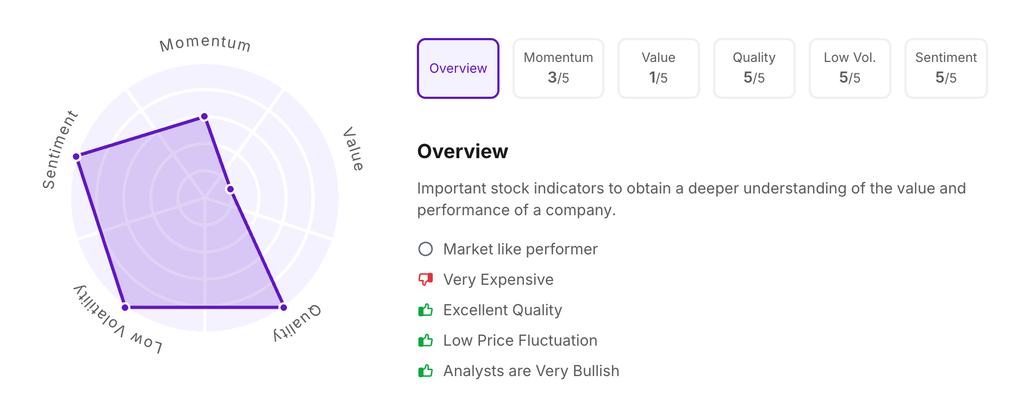This screenshot has height=400, width=1024.
Task: Click the neutral circle icon for Market like performer
Action: (426, 249)
